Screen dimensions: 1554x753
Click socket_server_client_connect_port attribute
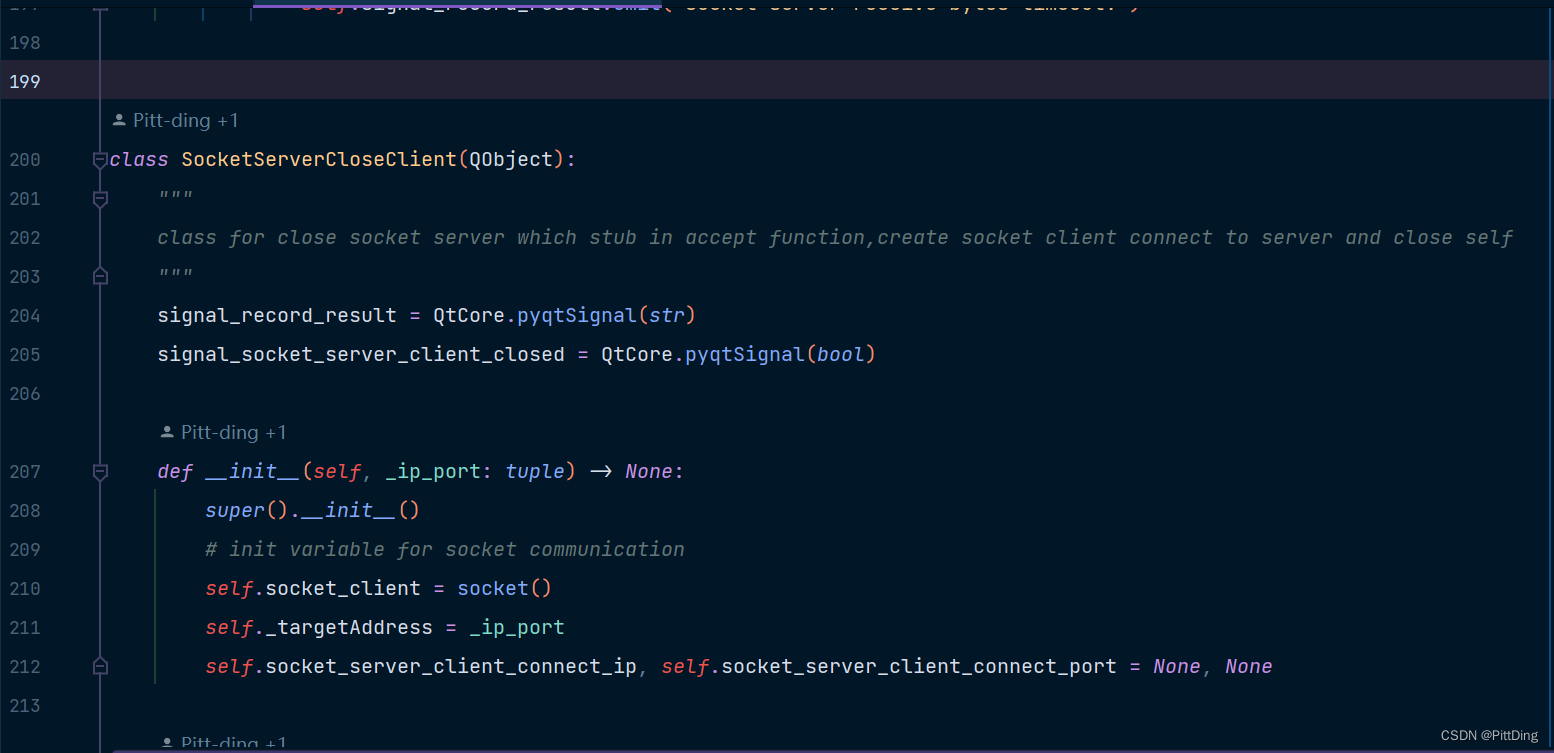coord(919,667)
